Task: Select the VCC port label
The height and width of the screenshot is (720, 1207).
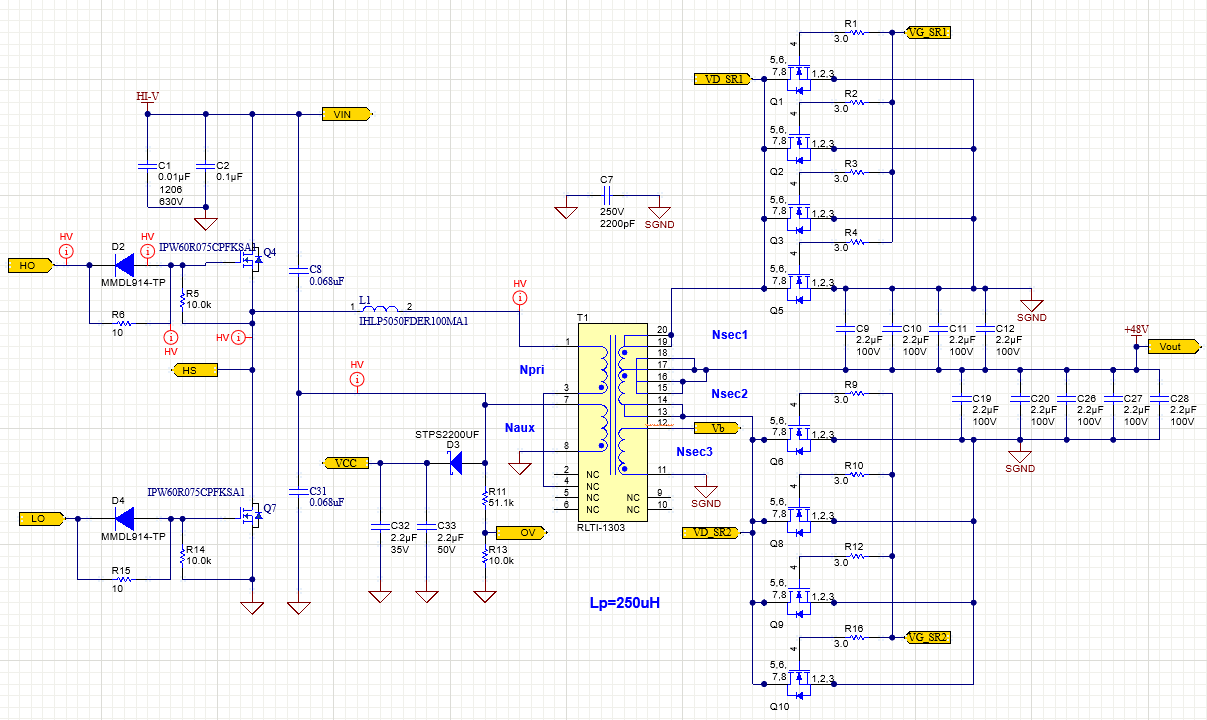Action: coord(345,463)
